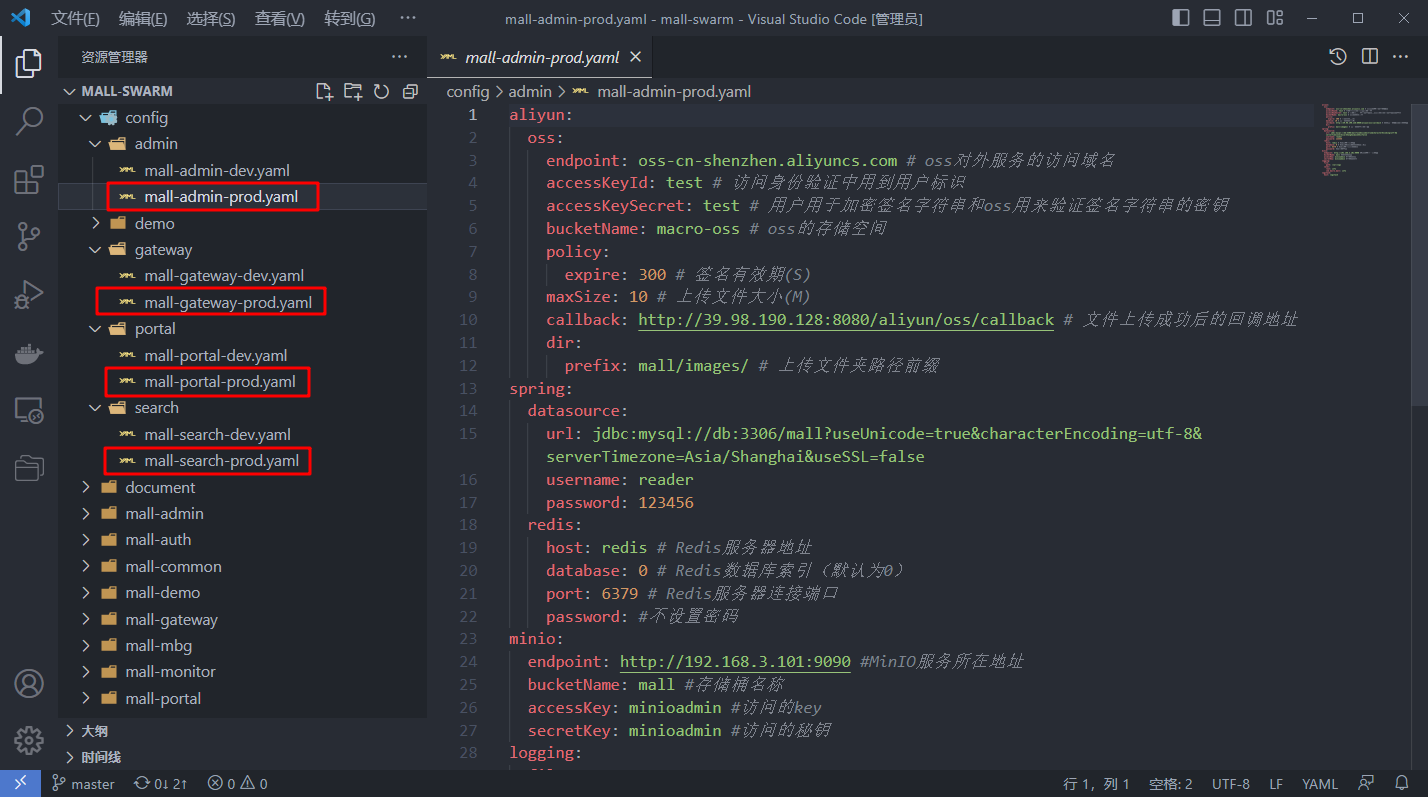Open the overflow menu ellipsis in menu bar

pyautogui.click(x=408, y=18)
